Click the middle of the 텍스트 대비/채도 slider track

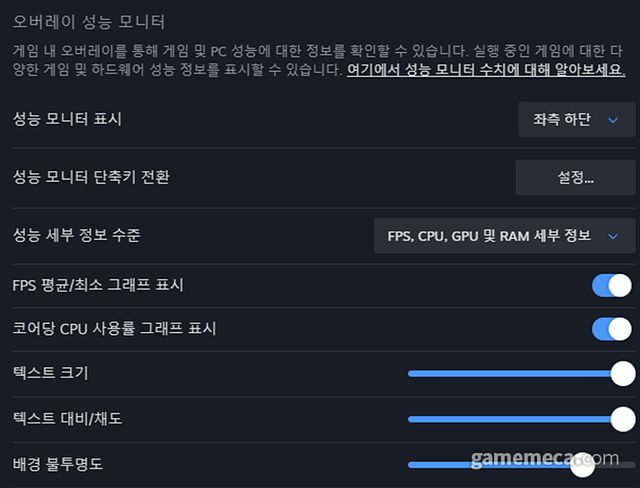point(515,419)
